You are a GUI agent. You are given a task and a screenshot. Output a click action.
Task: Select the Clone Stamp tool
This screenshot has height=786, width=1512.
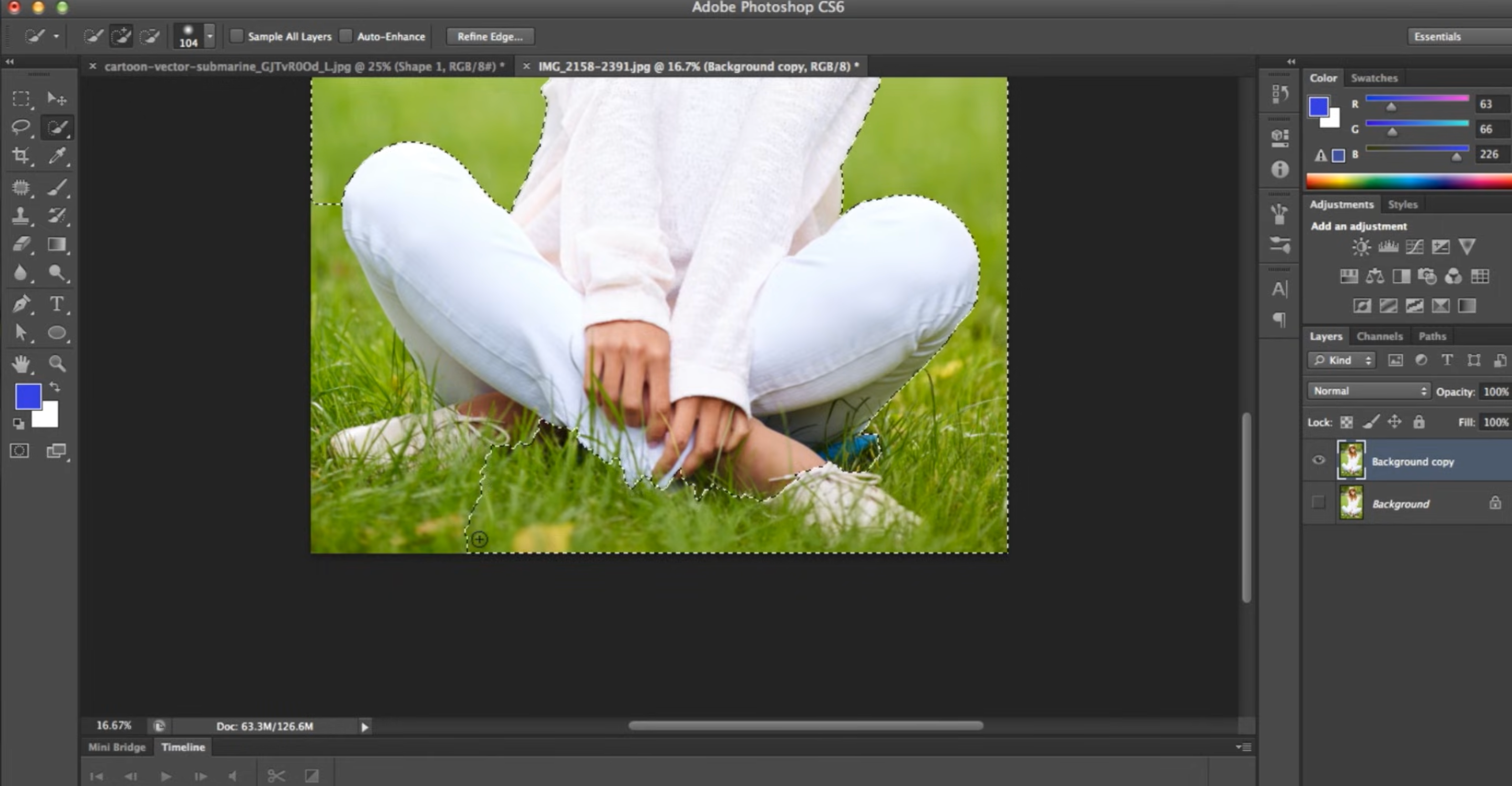(22, 215)
